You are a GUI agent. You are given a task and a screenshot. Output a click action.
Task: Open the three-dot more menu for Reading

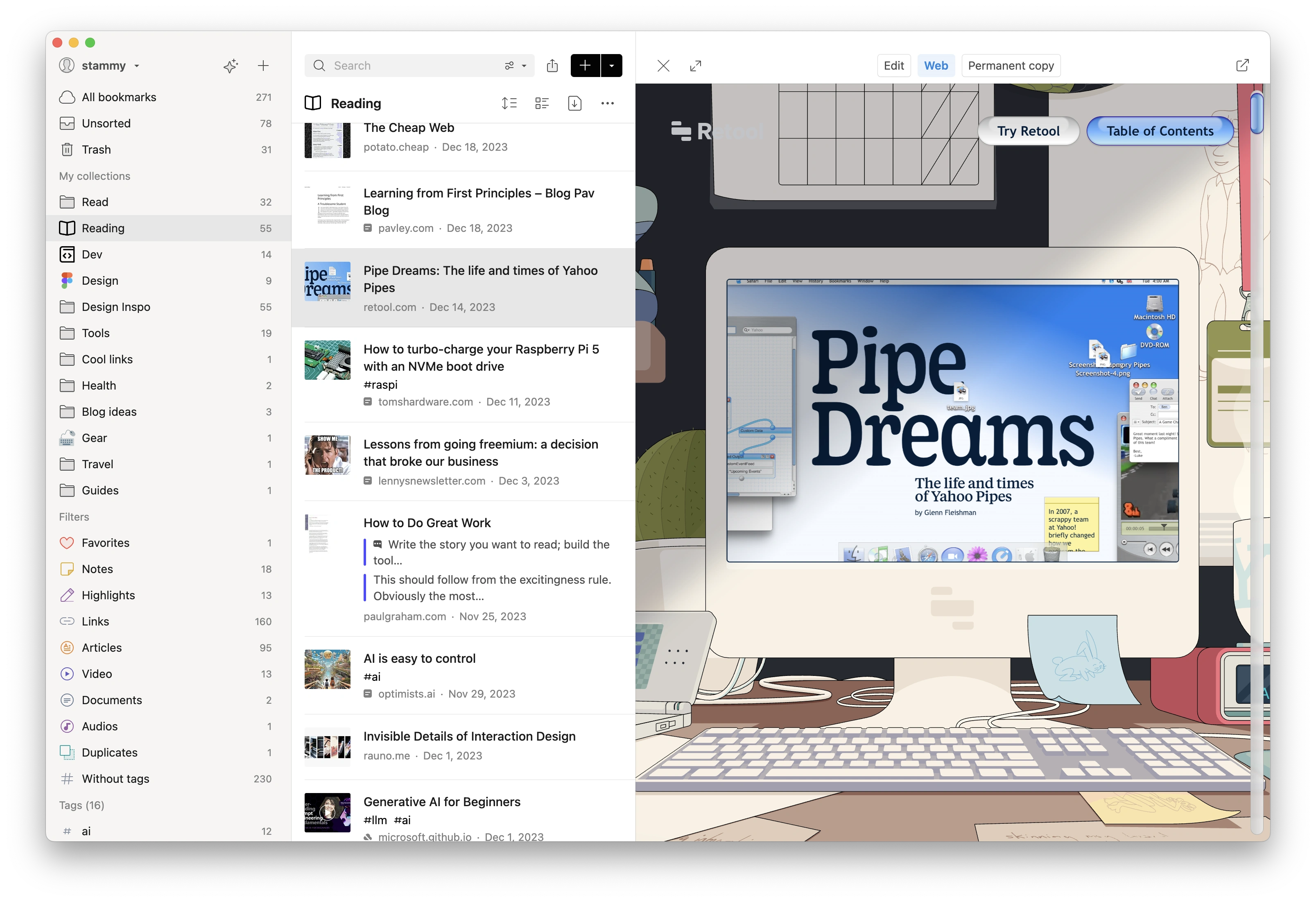tap(608, 103)
